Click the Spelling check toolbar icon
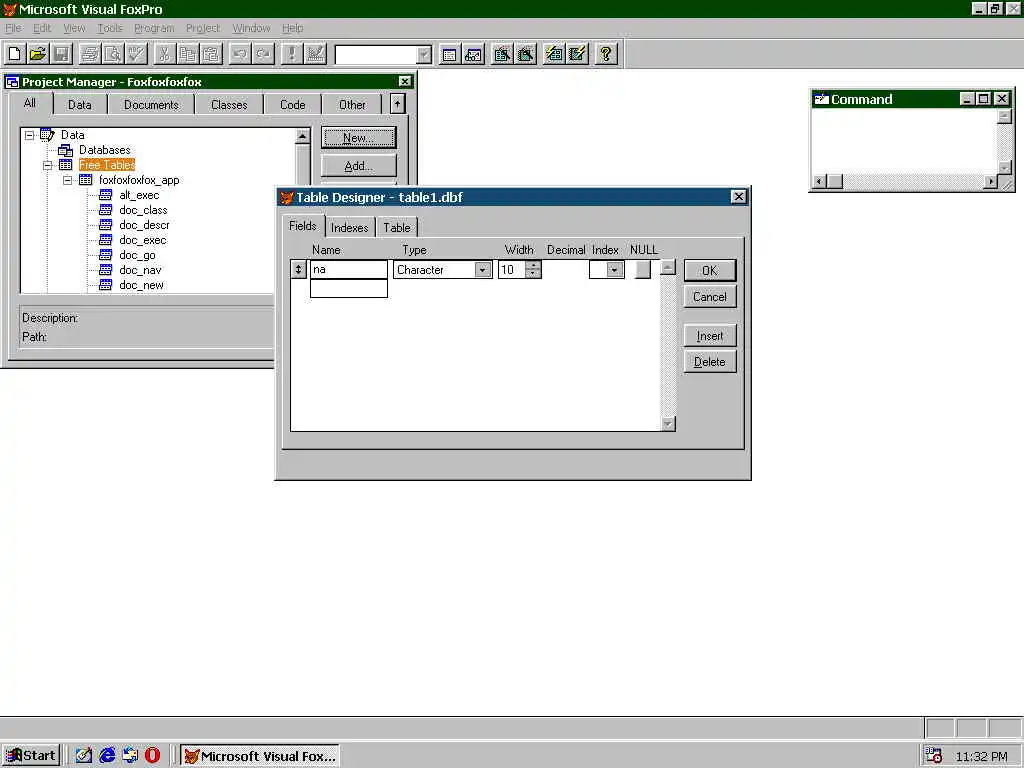Screen dimensions: 1024x768 pyautogui.click(x=136, y=54)
